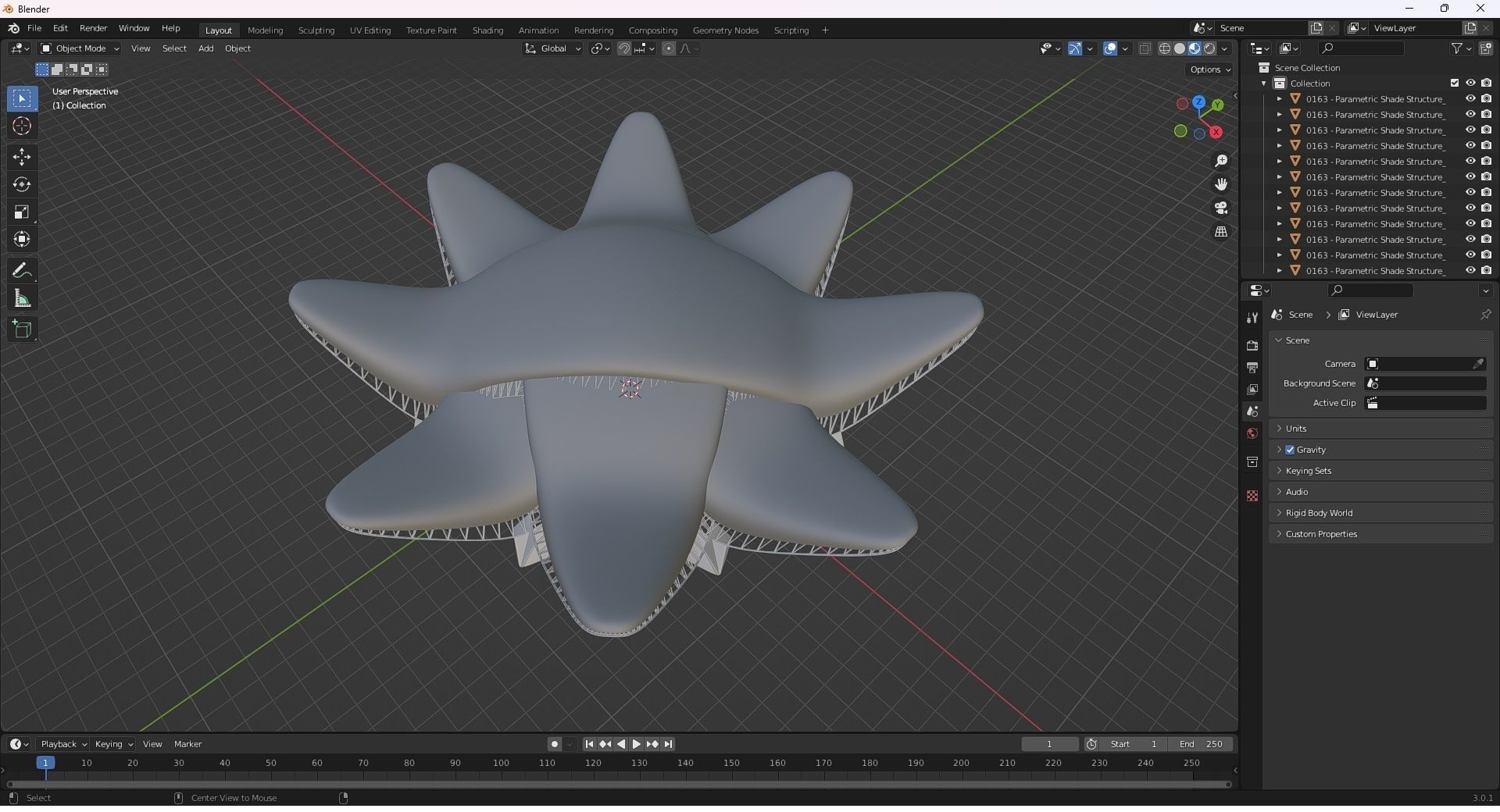Image resolution: width=1500 pixels, height=812 pixels.
Task: Open the World properties tab
Action: coord(1252,433)
